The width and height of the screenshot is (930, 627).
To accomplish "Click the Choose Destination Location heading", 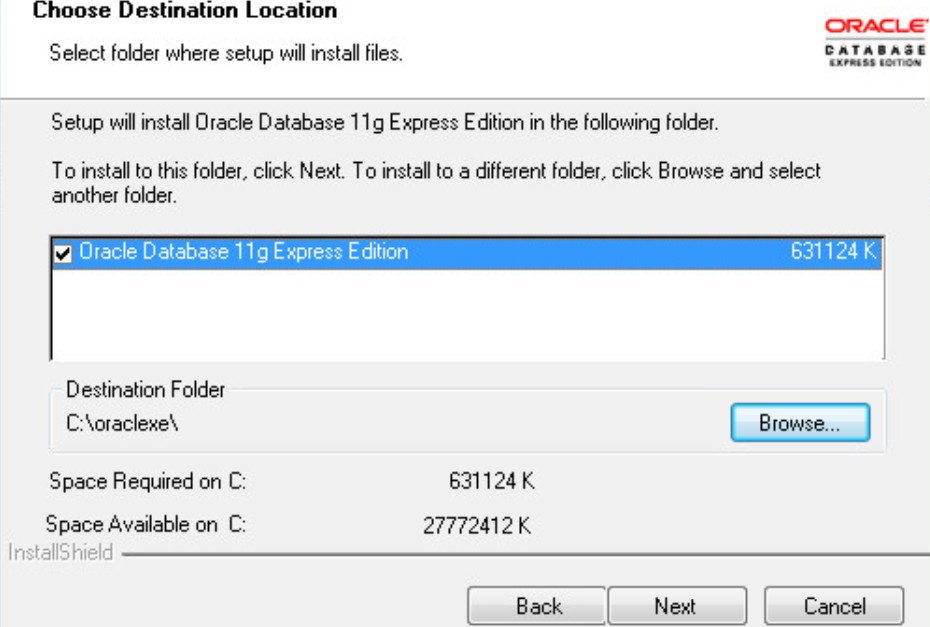I will tap(185, 10).
